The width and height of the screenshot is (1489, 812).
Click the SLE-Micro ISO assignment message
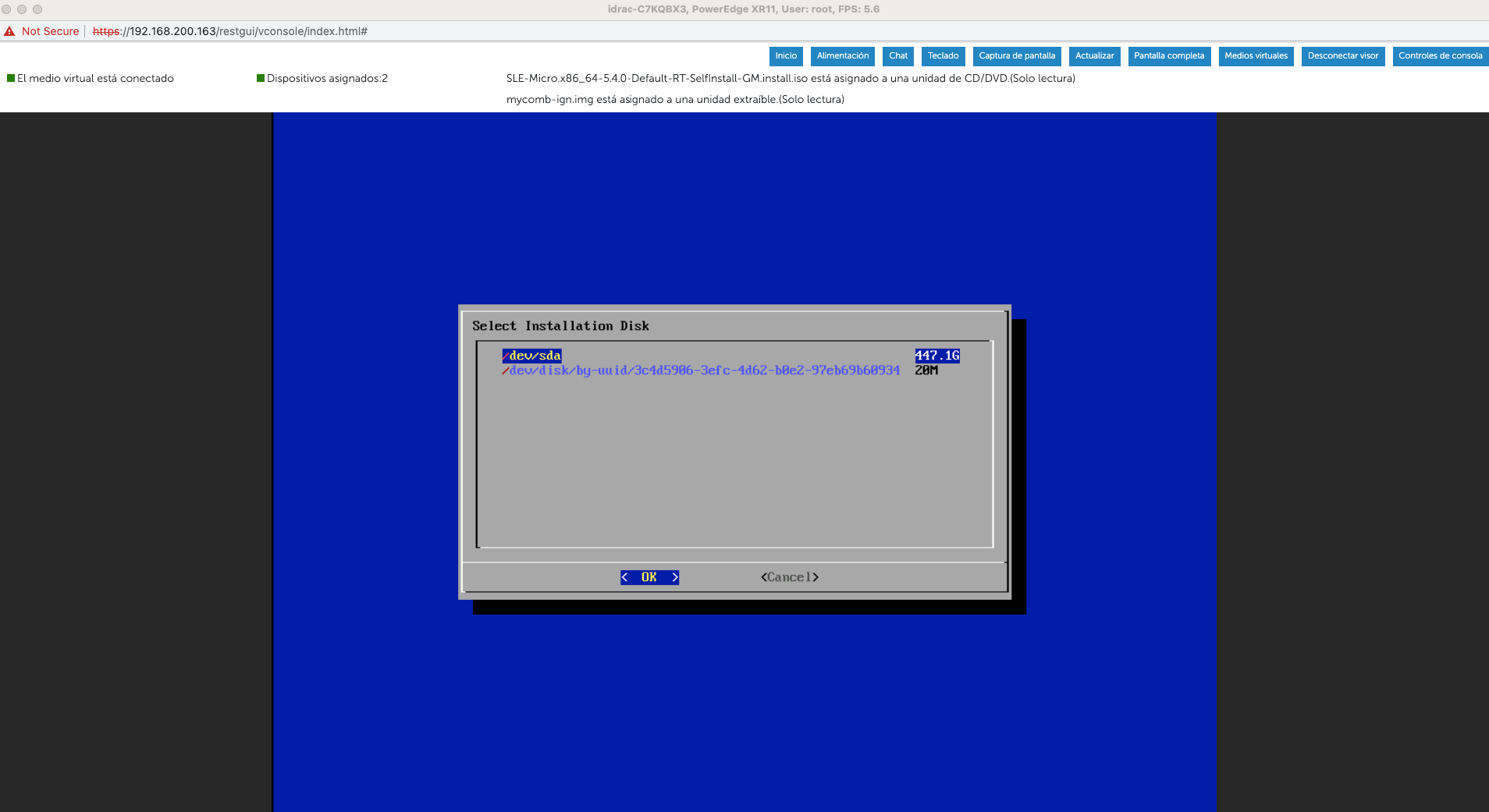pos(791,79)
